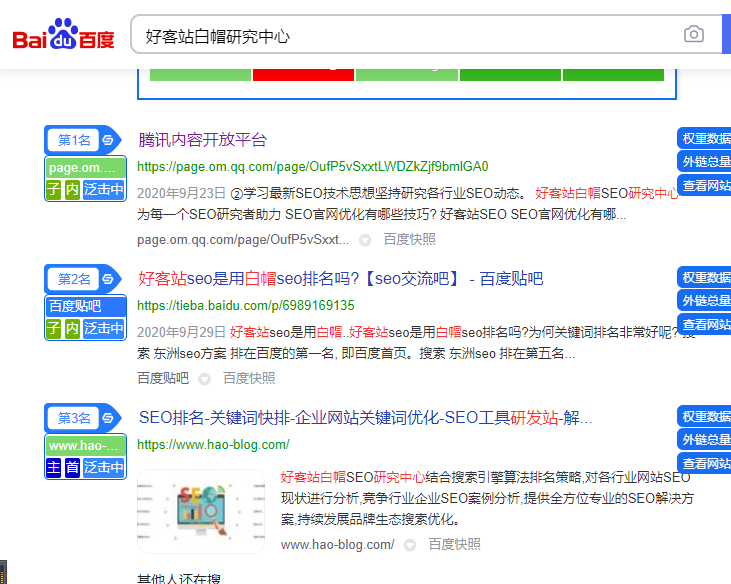Click 百度贴吧 source text under second result
The image size is (731, 584).
[x=163, y=378]
